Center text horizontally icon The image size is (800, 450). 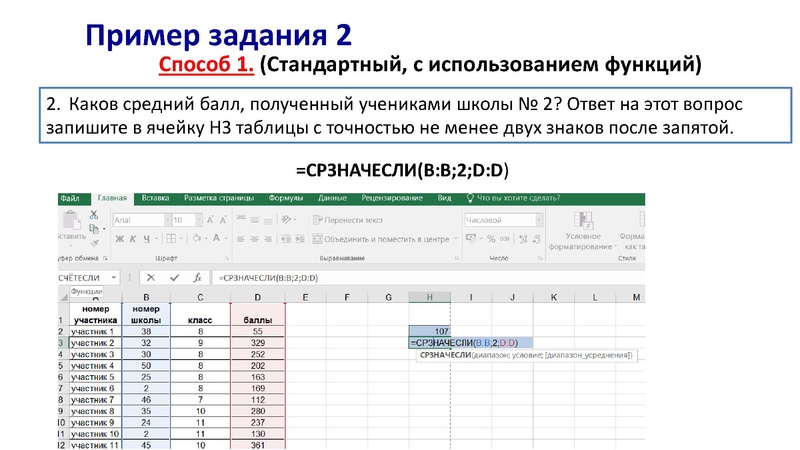pyautogui.click(x=254, y=239)
